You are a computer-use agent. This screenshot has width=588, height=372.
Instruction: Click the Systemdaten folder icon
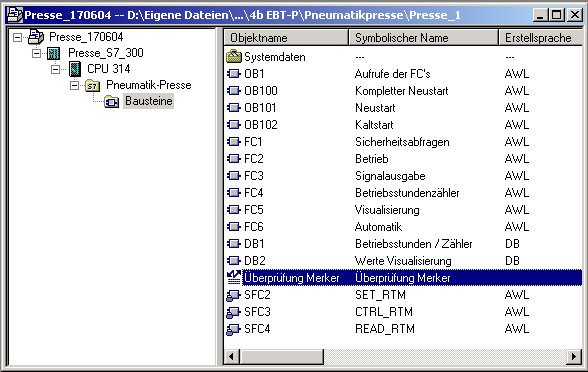tap(234, 57)
